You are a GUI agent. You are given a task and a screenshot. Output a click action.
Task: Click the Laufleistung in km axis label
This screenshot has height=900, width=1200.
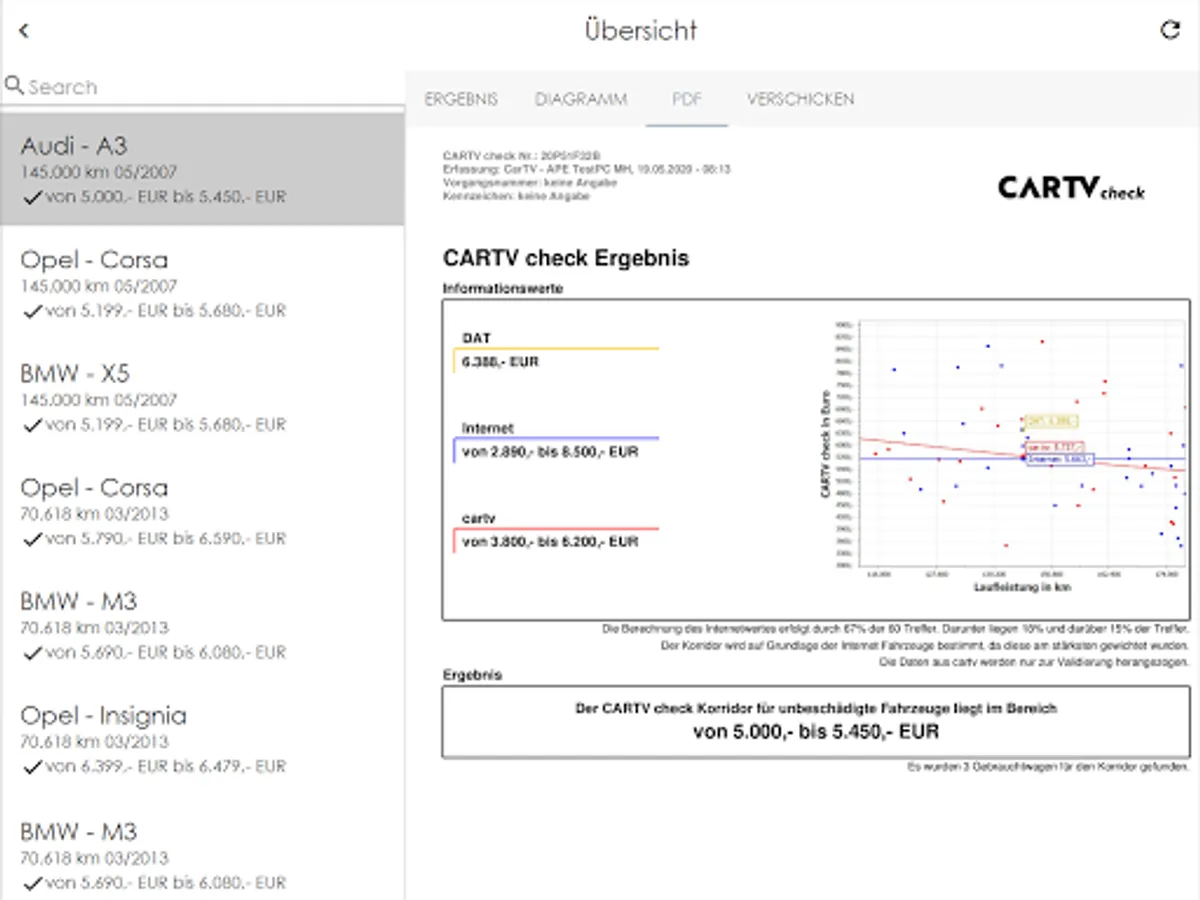[x=1022, y=588]
